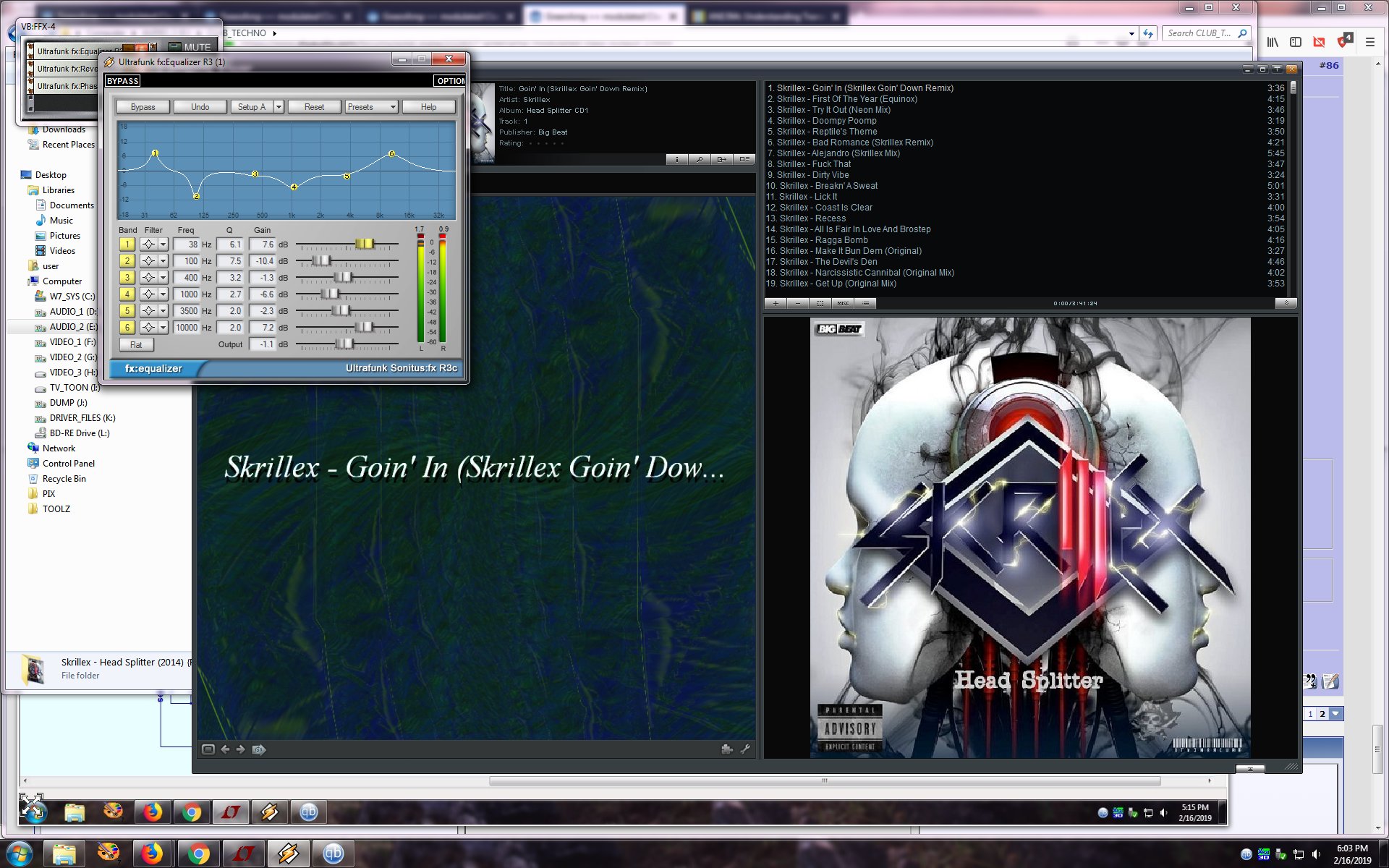Click the diamond icon at playlist bottom right
Image resolution: width=1389 pixels, height=868 pixels.
(x=1286, y=304)
